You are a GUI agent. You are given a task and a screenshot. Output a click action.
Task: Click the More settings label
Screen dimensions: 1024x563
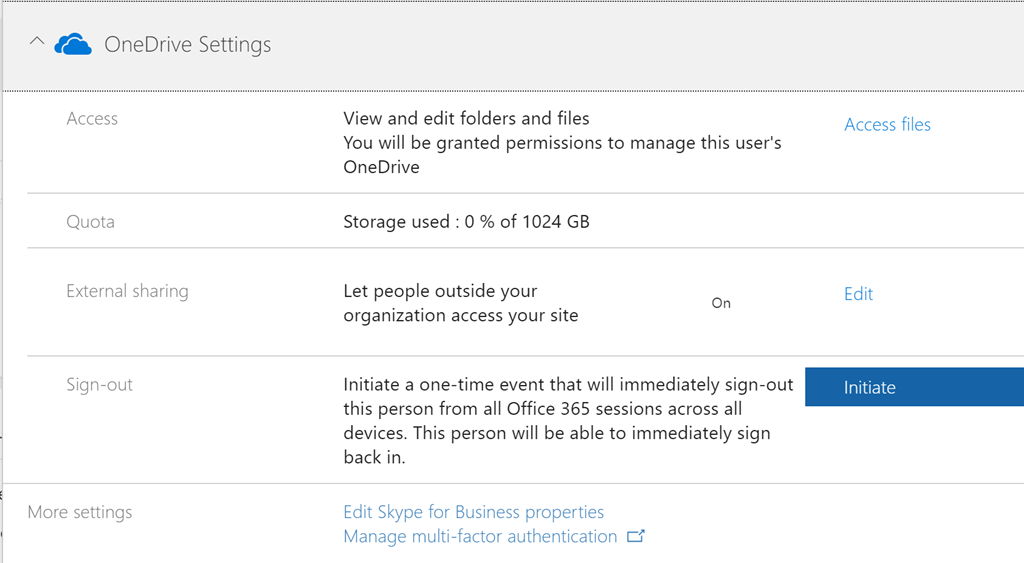click(x=80, y=512)
